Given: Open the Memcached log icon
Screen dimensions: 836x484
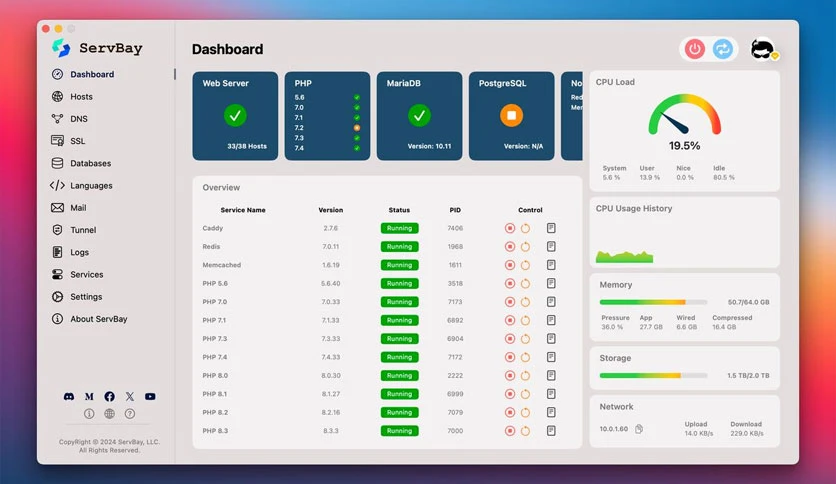Looking at the screenshot, I should pyautogui.click(x=551, y=265).
